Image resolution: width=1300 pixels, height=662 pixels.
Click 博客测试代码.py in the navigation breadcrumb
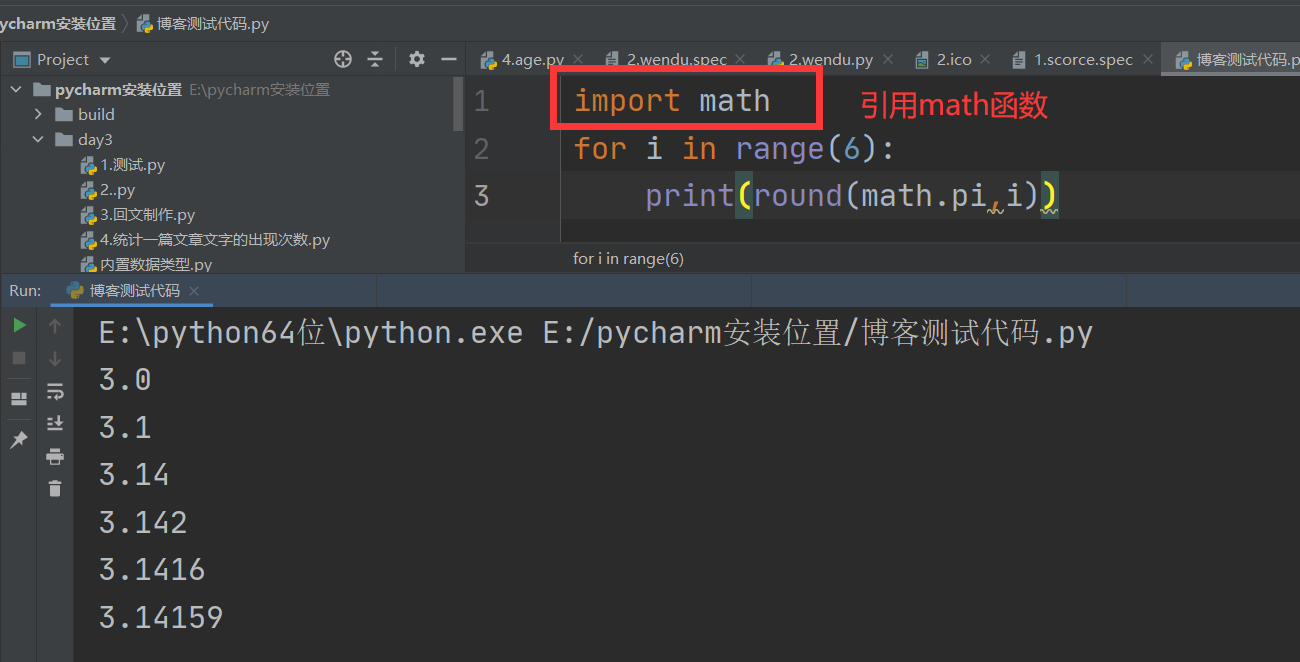coord(212,23)
